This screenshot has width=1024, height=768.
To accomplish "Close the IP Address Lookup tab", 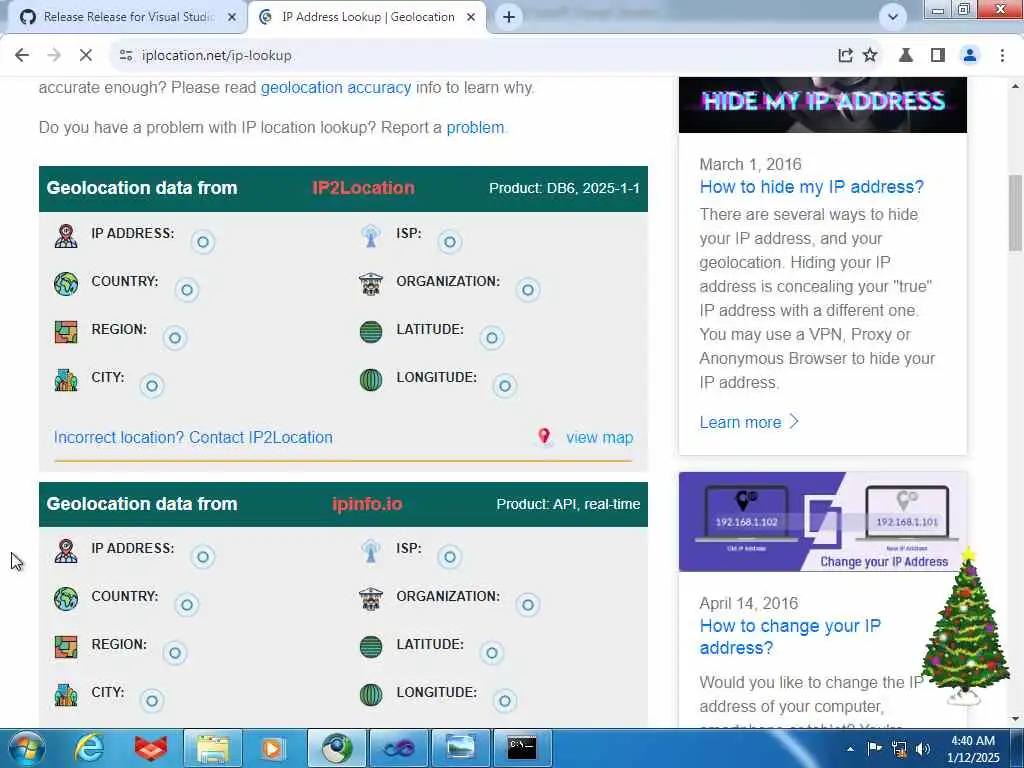I will coord(471,17).
